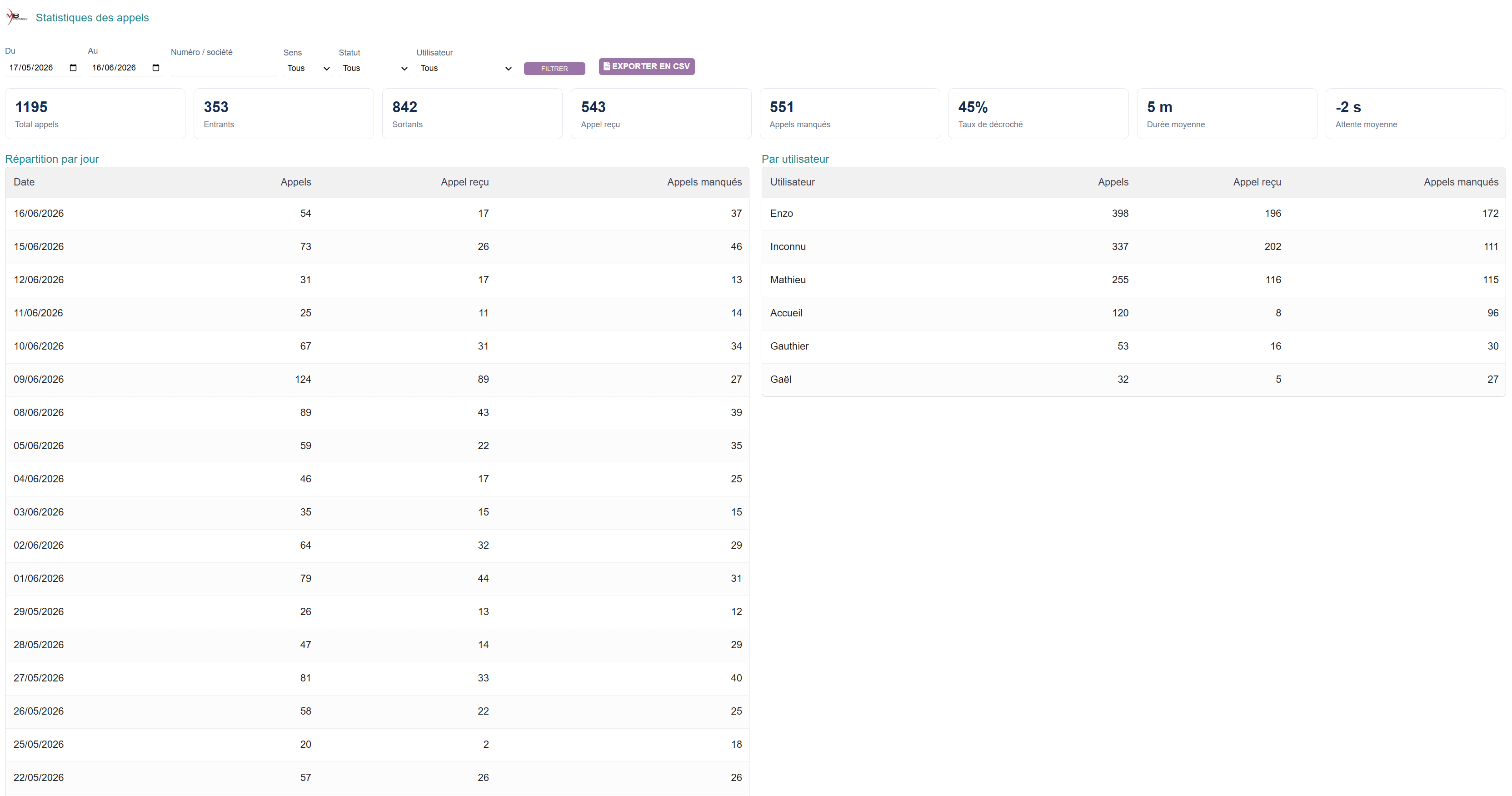Image resolution: width=1512 pixels, height=796 pixels.
Task: Select the 09/06/2026 row in daily table
Action: [377, 380]
